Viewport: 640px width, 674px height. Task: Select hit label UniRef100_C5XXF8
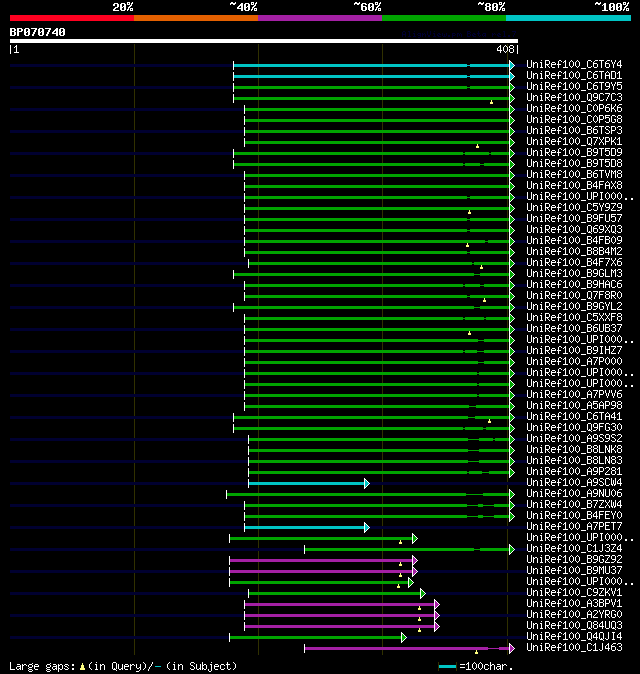574,317
